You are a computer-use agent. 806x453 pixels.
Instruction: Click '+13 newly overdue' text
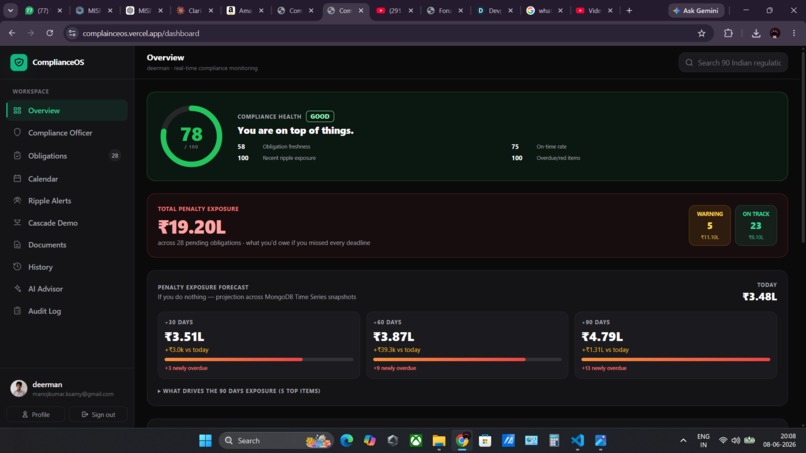604,368
